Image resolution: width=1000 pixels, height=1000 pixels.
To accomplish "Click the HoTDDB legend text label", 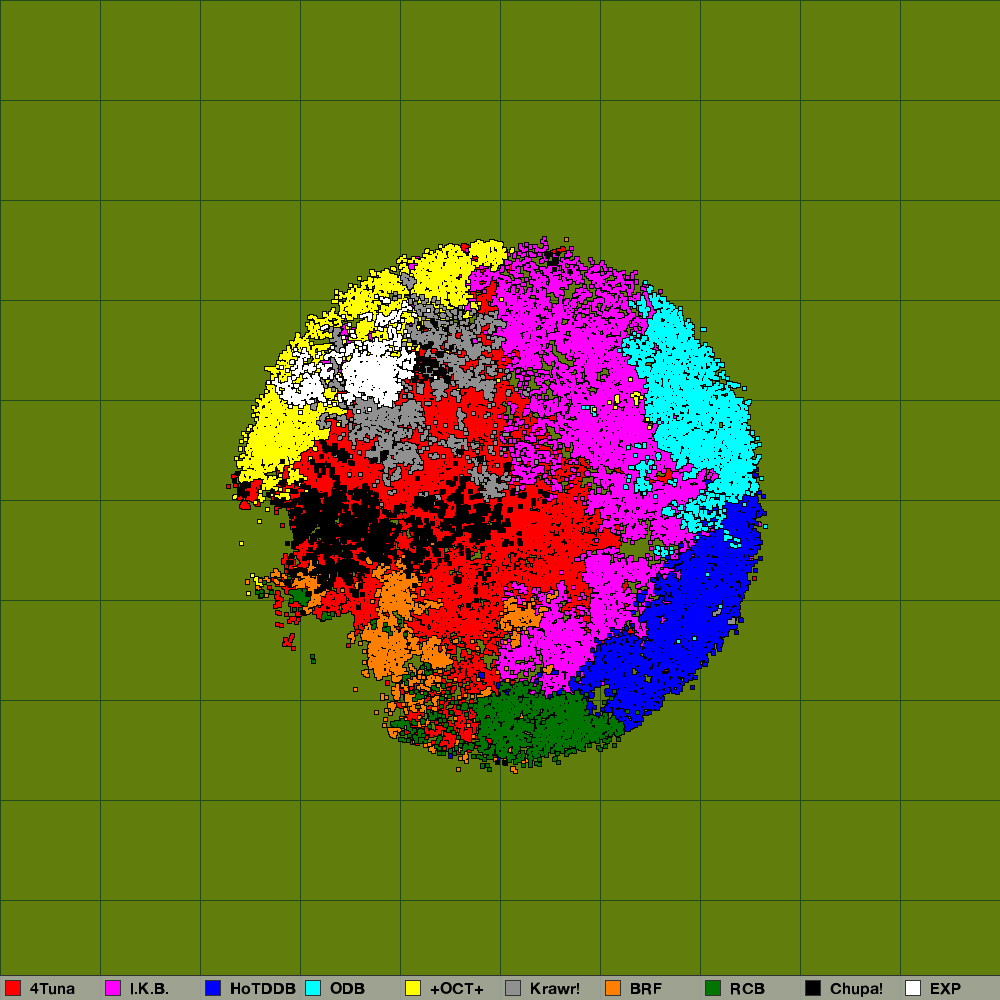I will click(x=262, y=988).
